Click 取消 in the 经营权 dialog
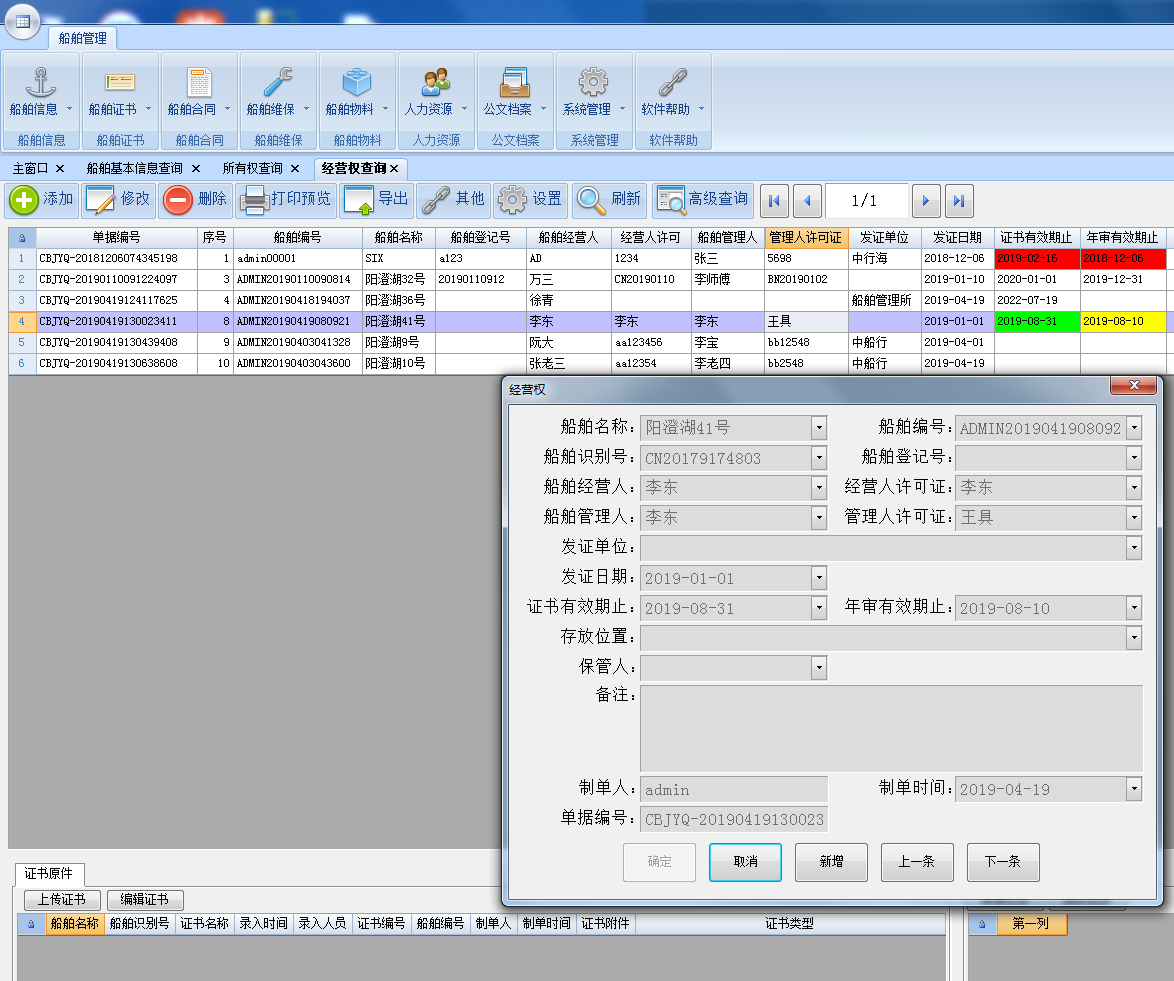1174x981 pixels. coord(745,862)
